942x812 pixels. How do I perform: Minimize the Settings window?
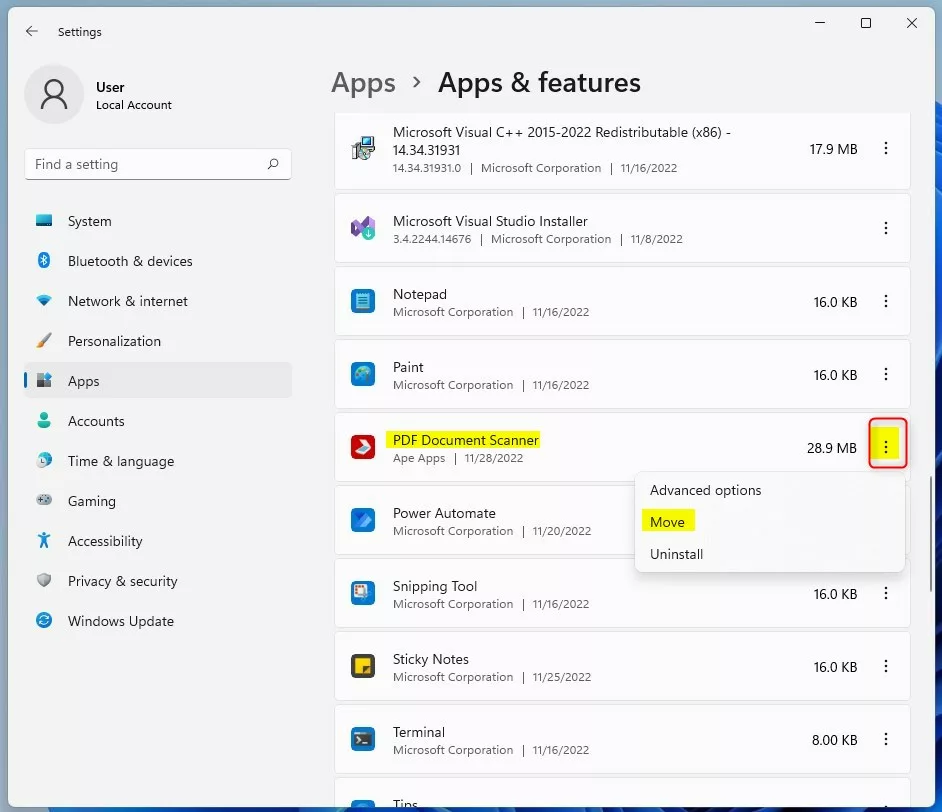[x=819, y=23]
